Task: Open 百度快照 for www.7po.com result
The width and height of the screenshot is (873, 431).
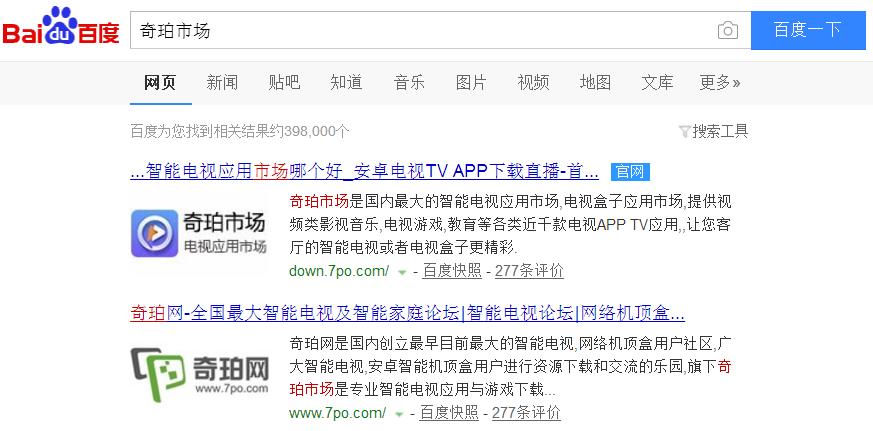Action: [449, 413]
